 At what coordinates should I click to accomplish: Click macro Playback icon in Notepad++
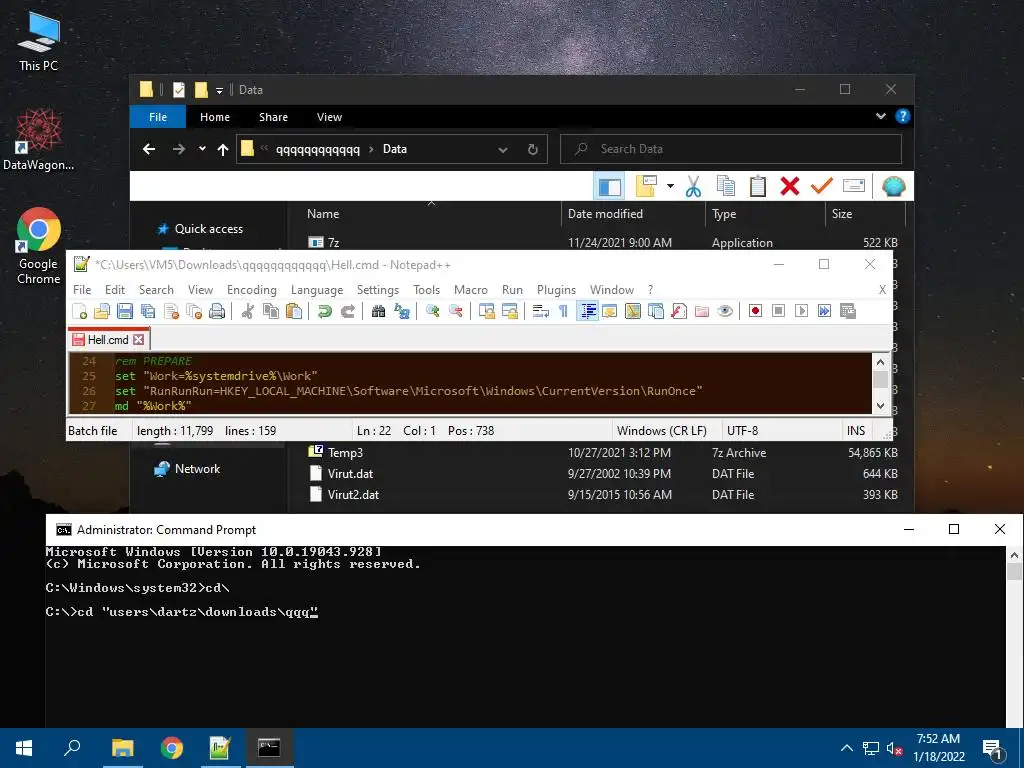[801, 312]
